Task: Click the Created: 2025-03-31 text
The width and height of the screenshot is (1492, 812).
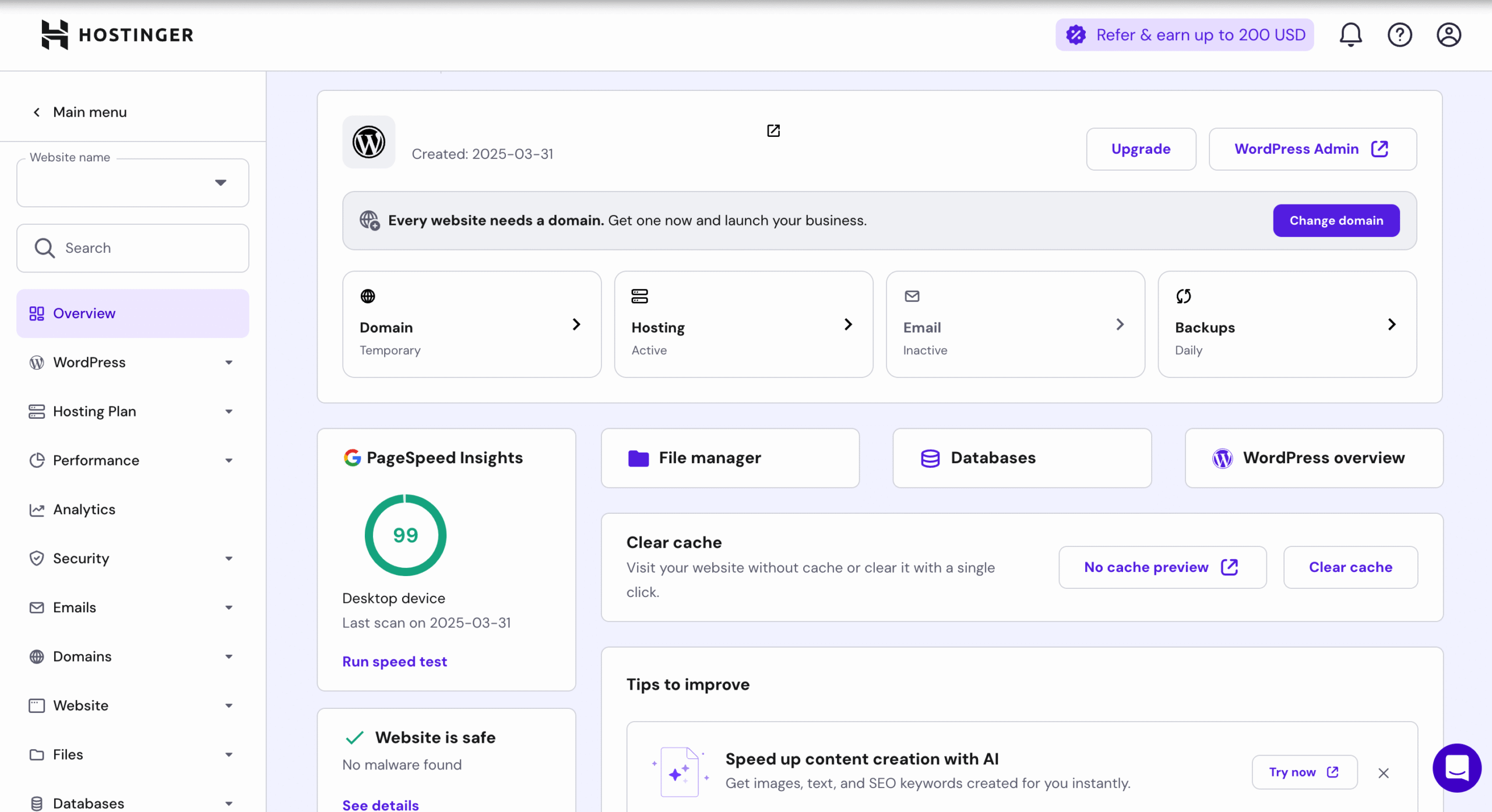Action: pos(483,154)
